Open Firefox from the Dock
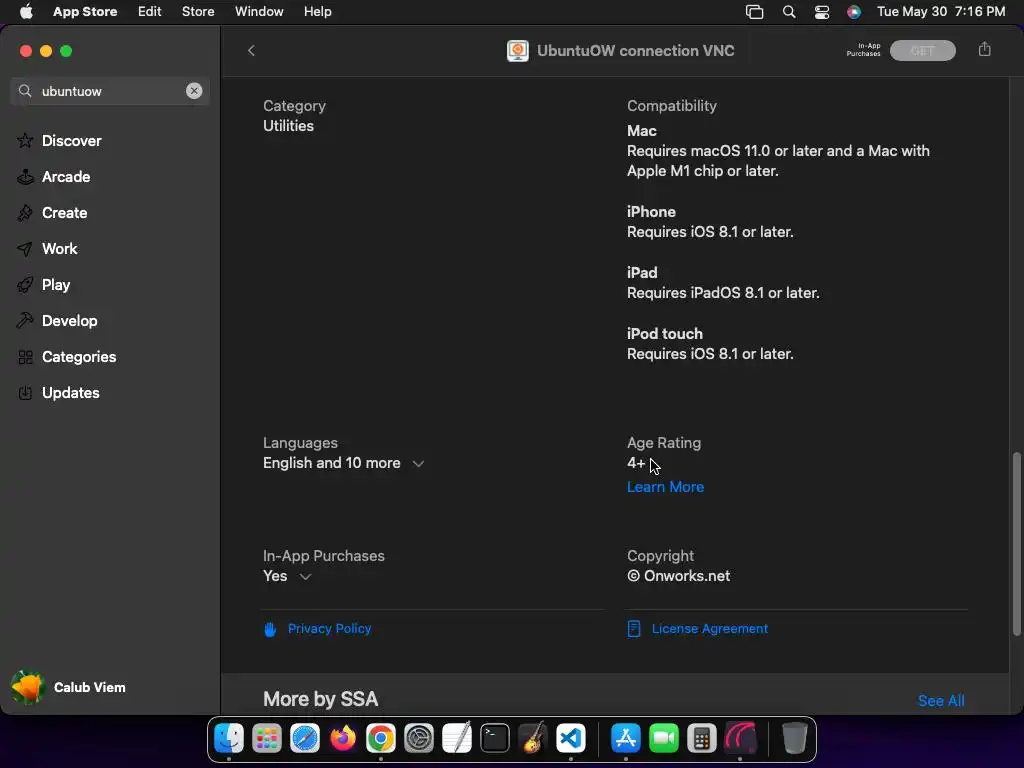Viewport: 1024px width, 768px height. tap(343, 739)
